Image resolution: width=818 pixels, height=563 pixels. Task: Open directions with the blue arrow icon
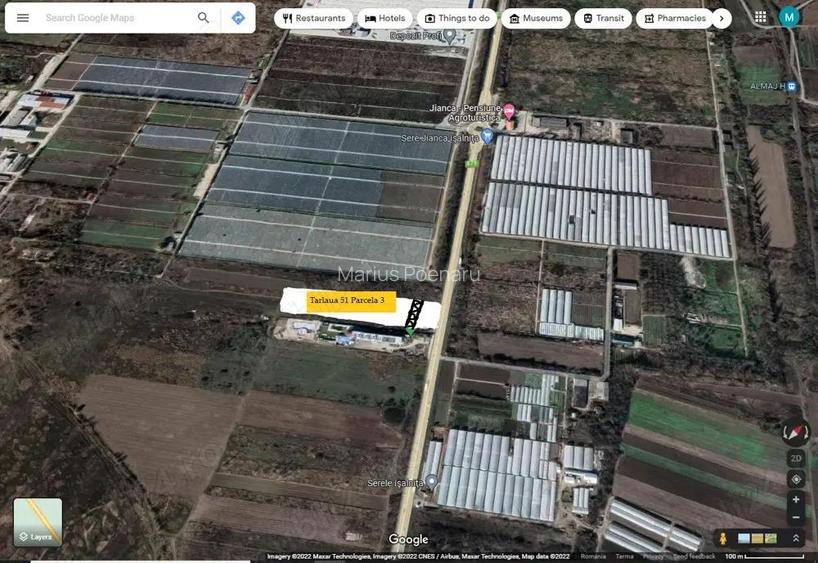click(238, 18)
